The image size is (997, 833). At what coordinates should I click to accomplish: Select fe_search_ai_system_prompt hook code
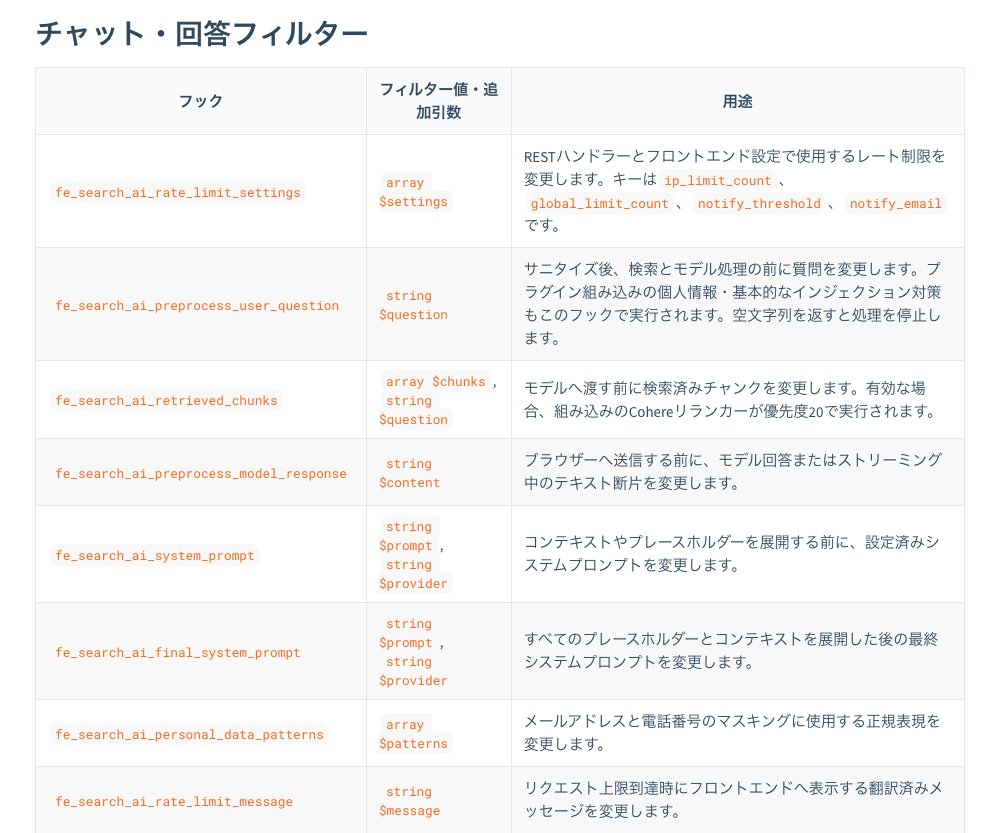click(155, 555)
